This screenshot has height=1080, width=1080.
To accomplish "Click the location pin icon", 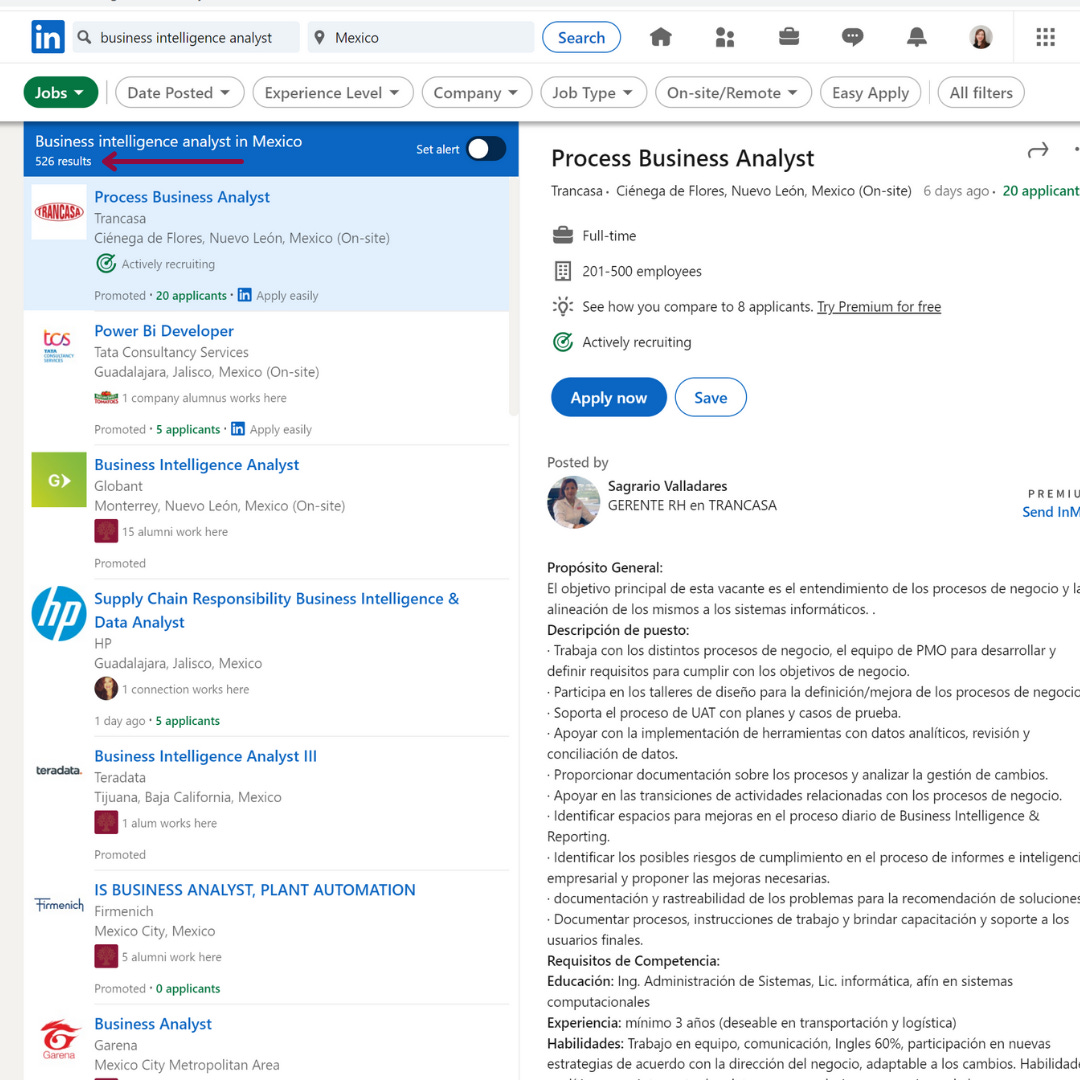I will 319,37.
